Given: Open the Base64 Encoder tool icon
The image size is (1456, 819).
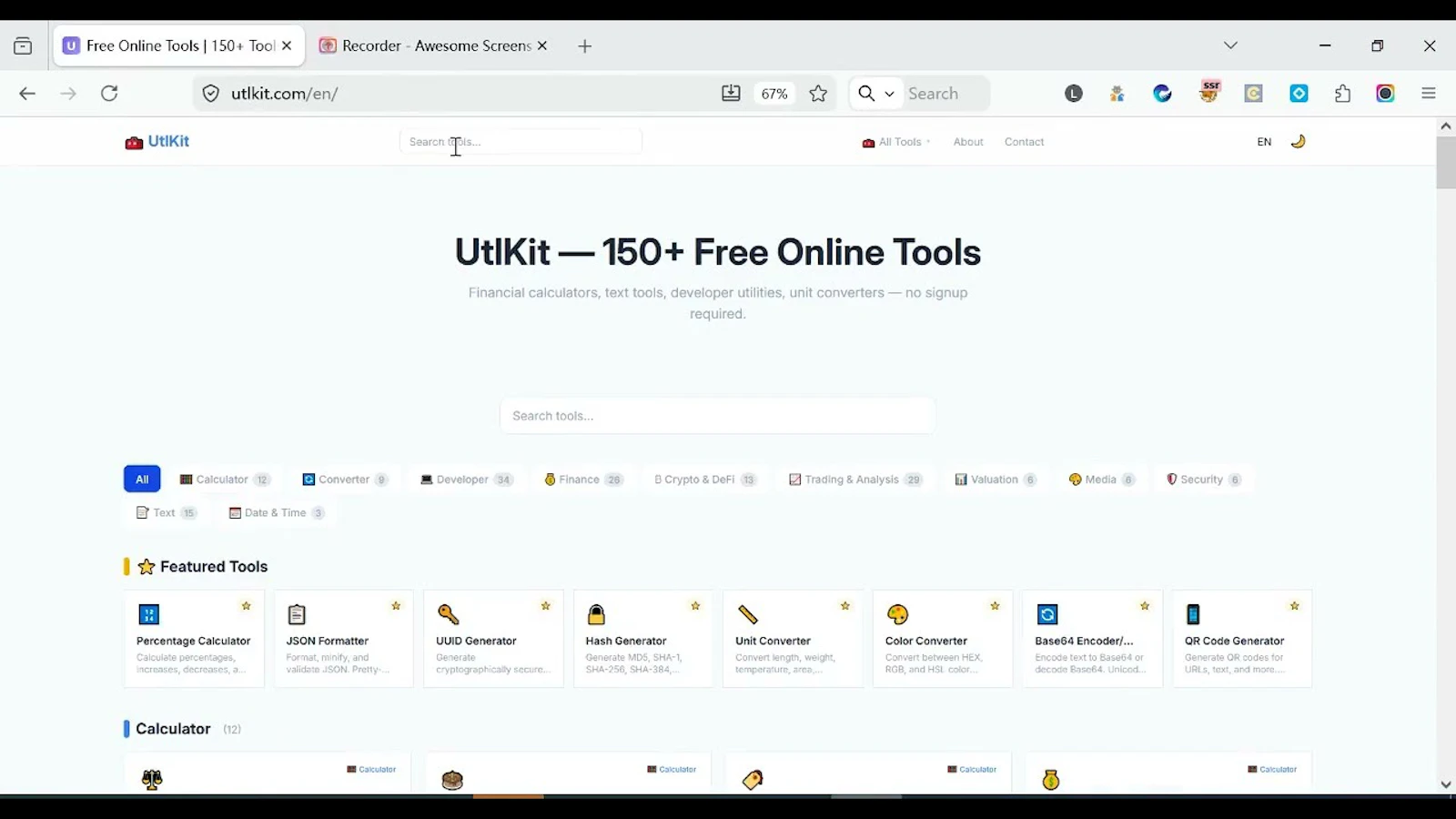Looking at the screenshot, I should coord(1047,615).
